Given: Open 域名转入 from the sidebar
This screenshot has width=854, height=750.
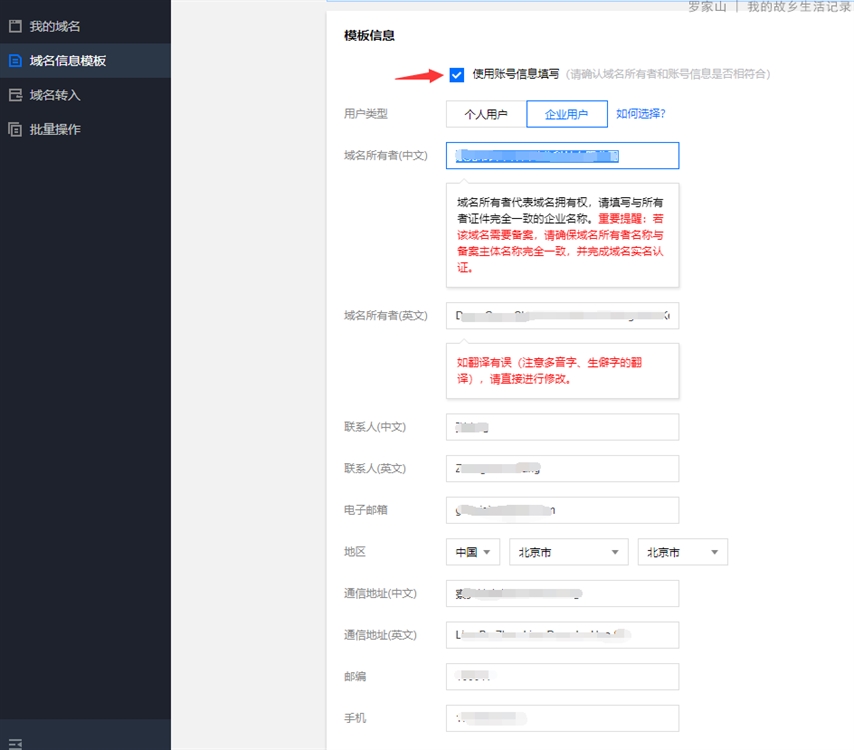Looking at the screenshot, I should 55,95.
